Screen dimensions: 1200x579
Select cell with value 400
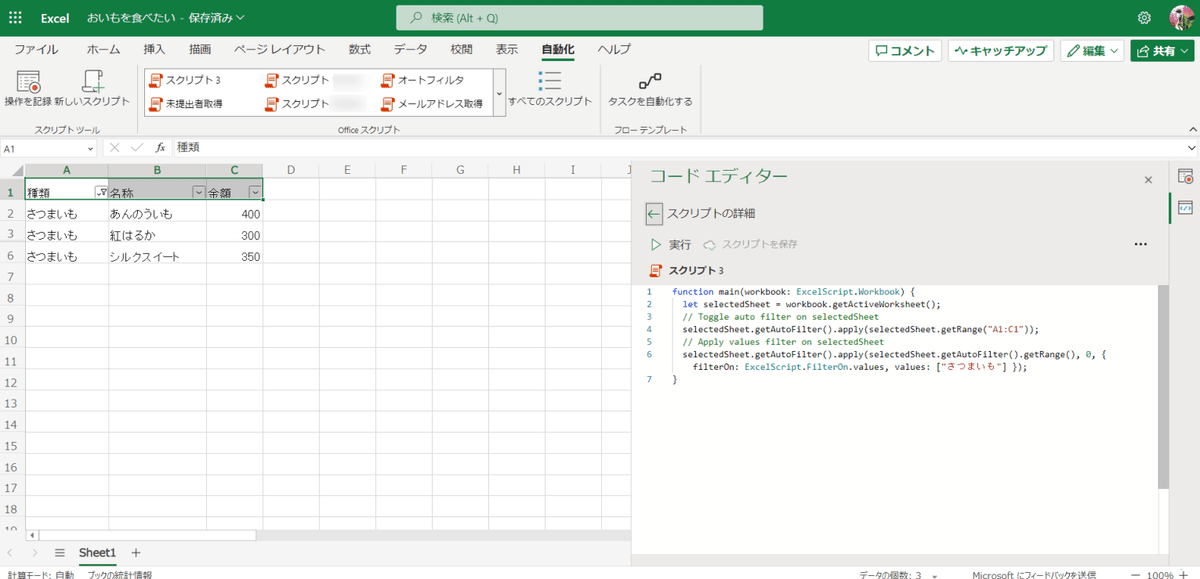[235, 214]
